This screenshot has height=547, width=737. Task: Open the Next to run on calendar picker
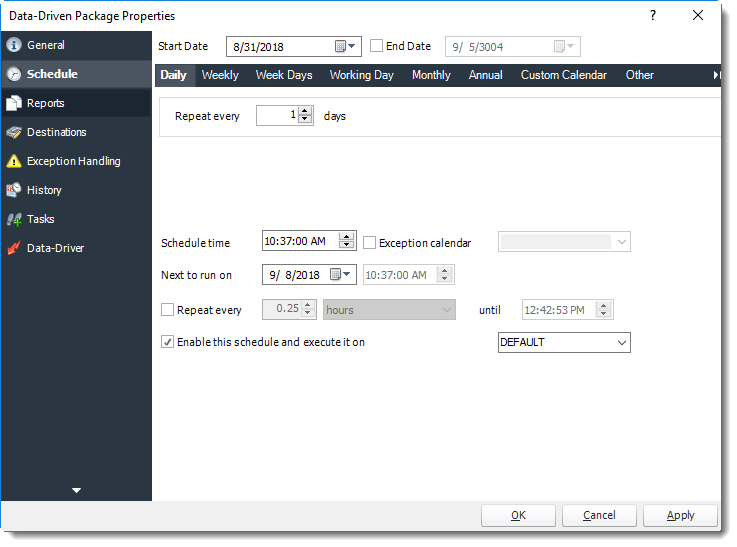(340, 274)
